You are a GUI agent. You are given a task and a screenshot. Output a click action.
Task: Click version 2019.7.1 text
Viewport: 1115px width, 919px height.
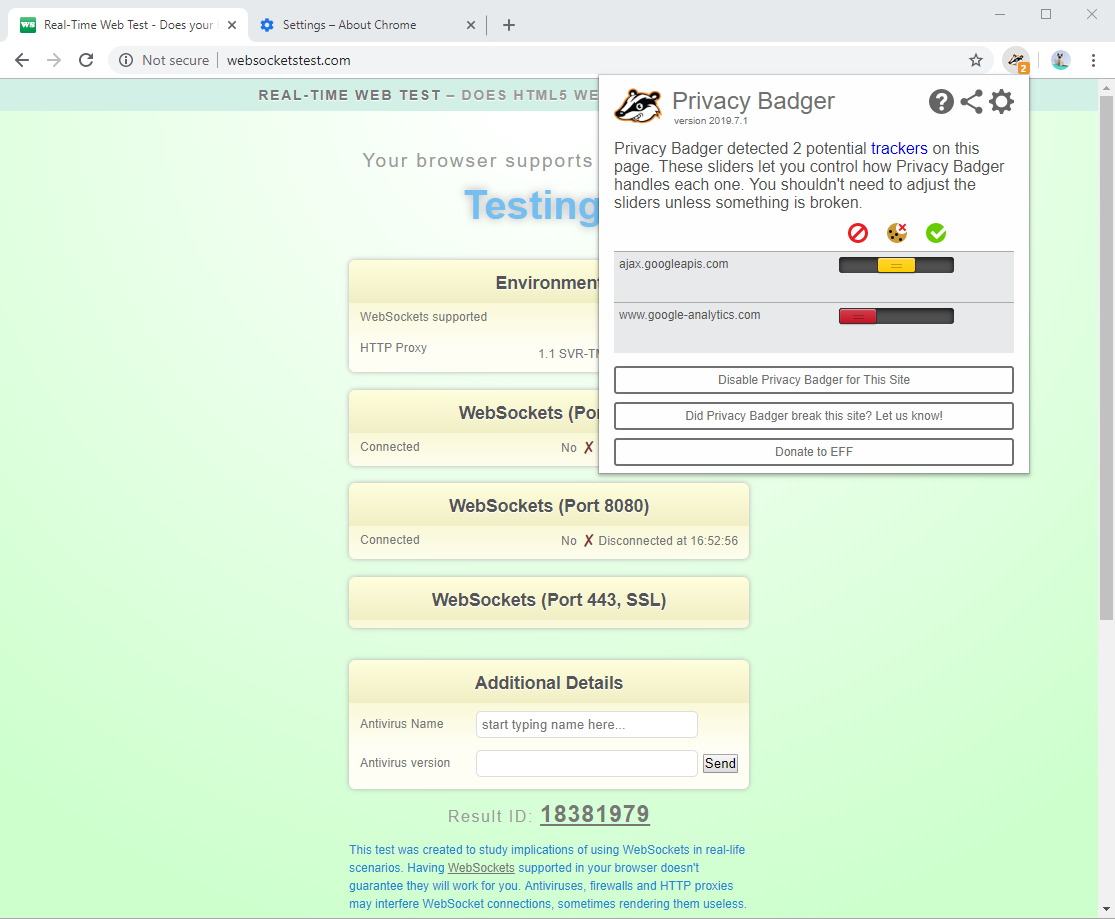click(x=710, y=121)
